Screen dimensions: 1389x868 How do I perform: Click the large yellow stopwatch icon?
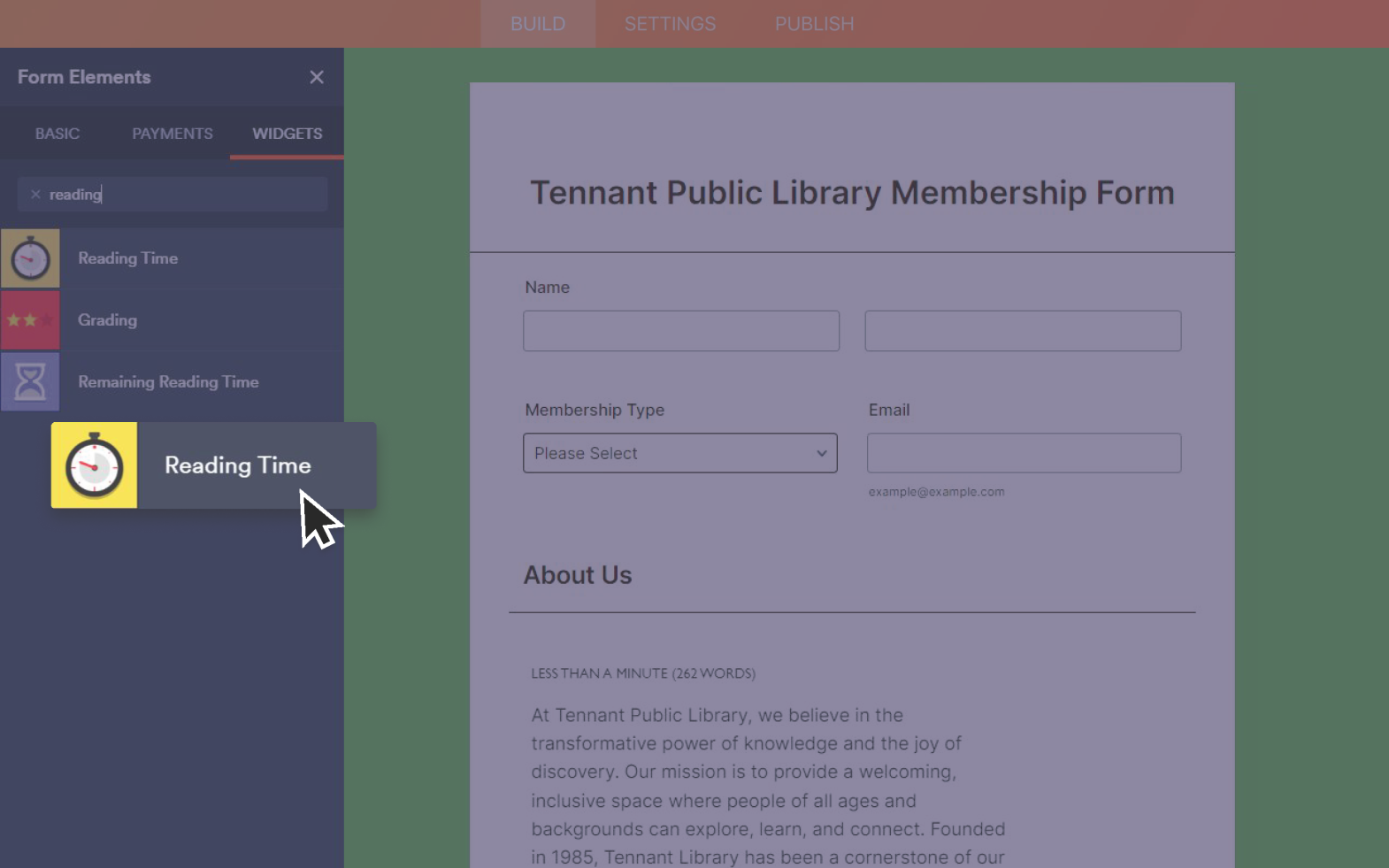point(94,465)
